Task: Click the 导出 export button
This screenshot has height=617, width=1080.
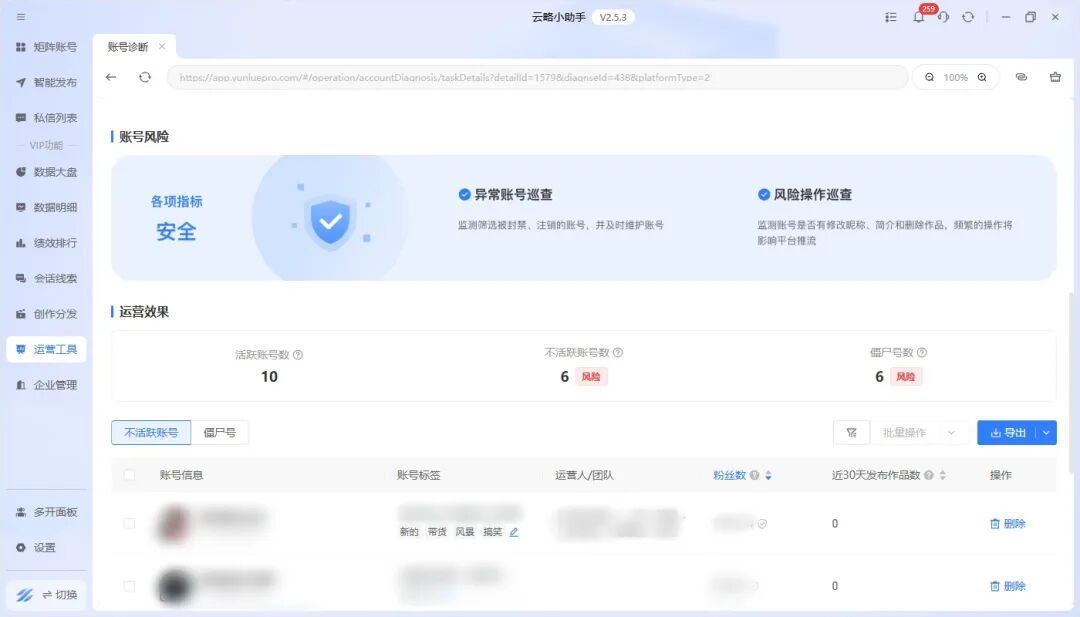Action: point(1007,433)
